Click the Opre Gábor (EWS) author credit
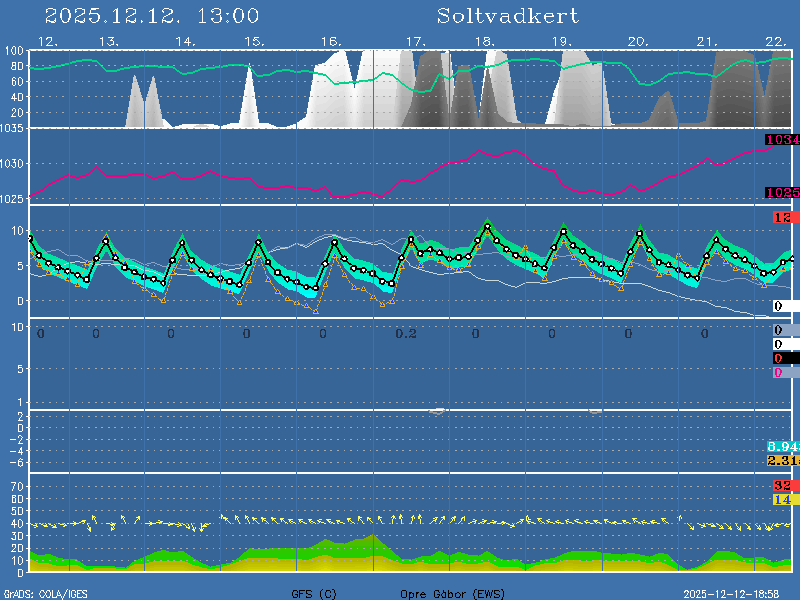Screen dimensions: 800x600 pos(453,593)
